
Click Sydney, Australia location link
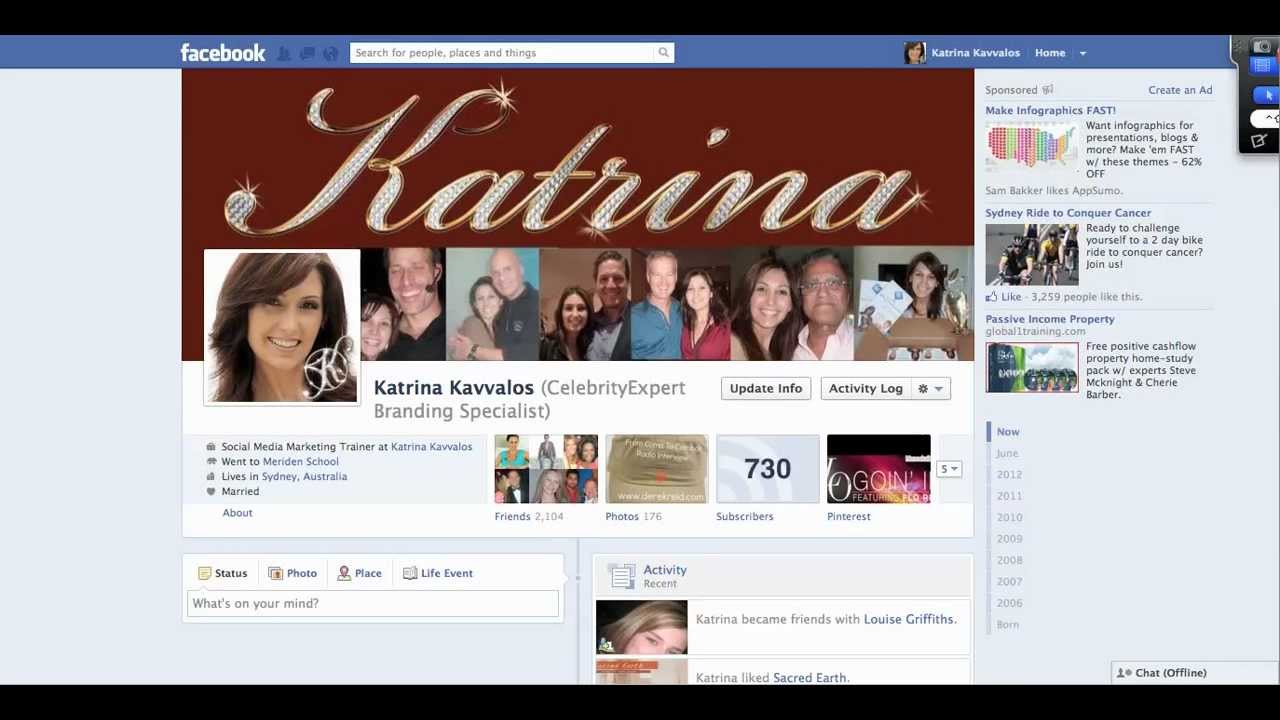point(304,477)
